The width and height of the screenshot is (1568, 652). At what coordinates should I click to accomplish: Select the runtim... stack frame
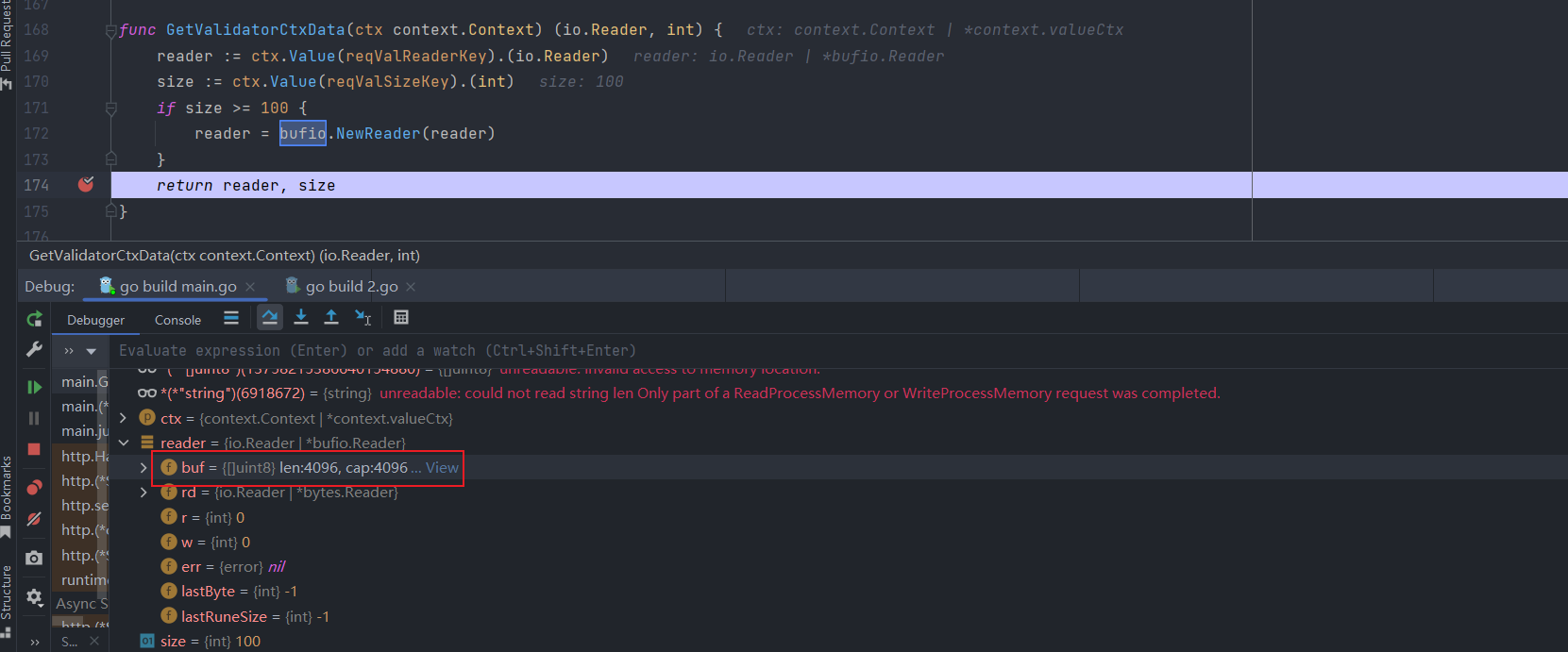pyautogui.click(x=81, y=579)
